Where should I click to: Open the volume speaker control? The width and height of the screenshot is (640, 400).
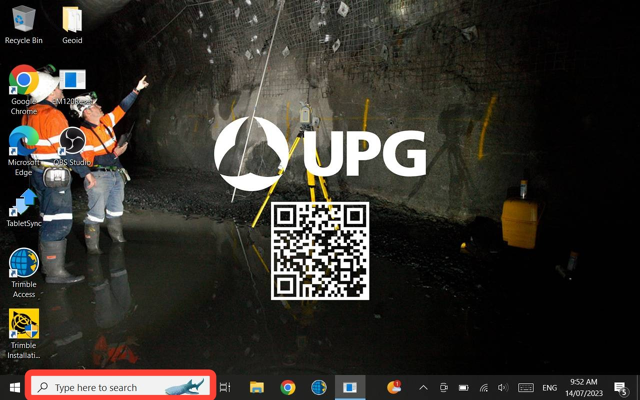click(x=503, y=387)
